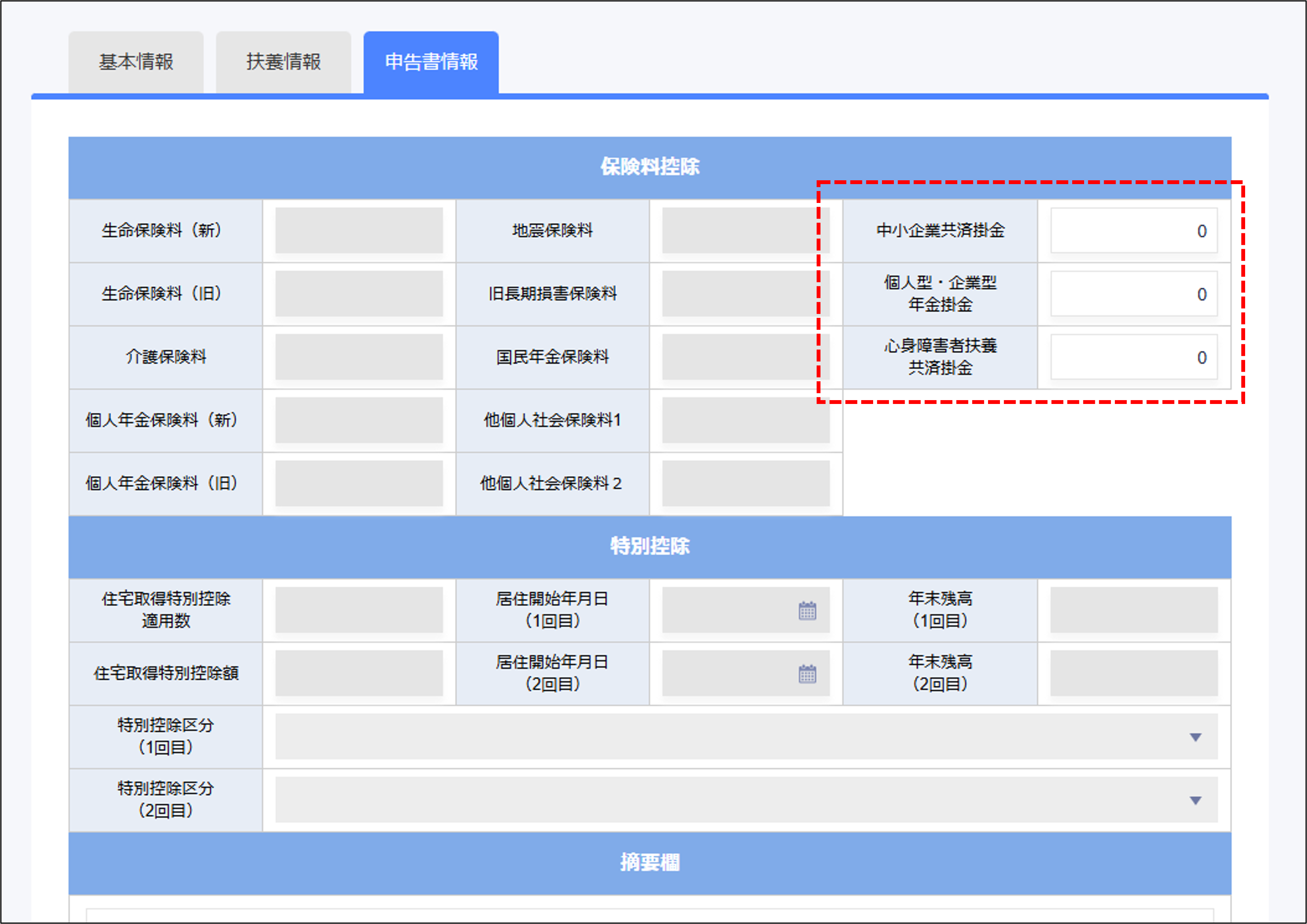Click the 個人年金保険料(旧) field
The image size is (1307, 924).
[359, 484]
